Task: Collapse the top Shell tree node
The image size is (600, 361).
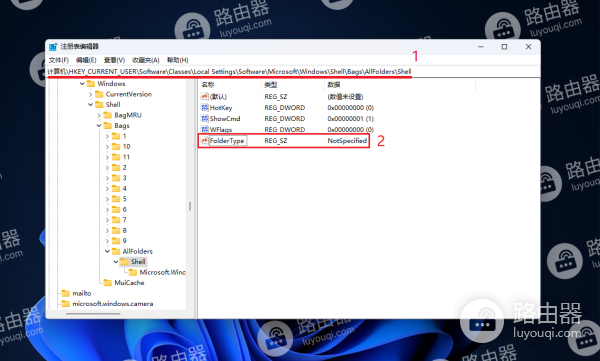Action: tap(90, 105)
